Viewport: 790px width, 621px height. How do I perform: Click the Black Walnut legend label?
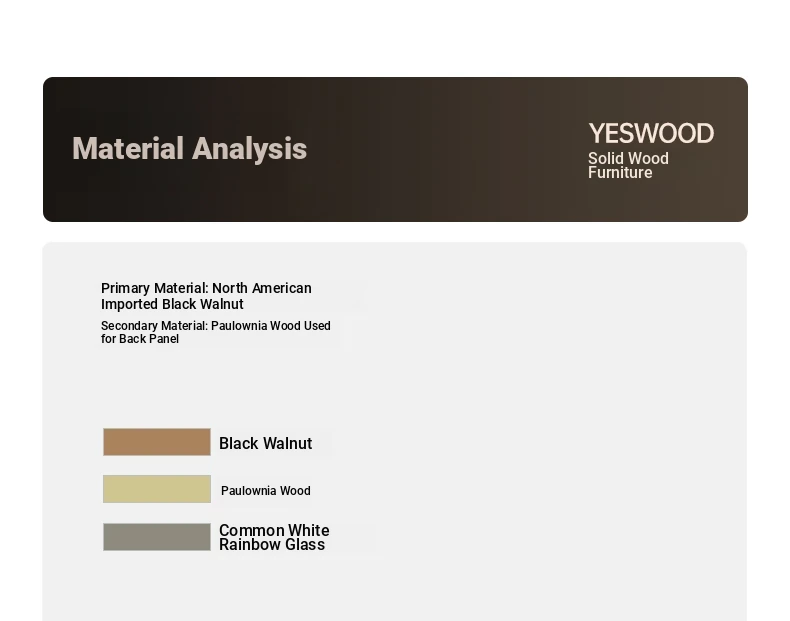click(x=266, y=443)
